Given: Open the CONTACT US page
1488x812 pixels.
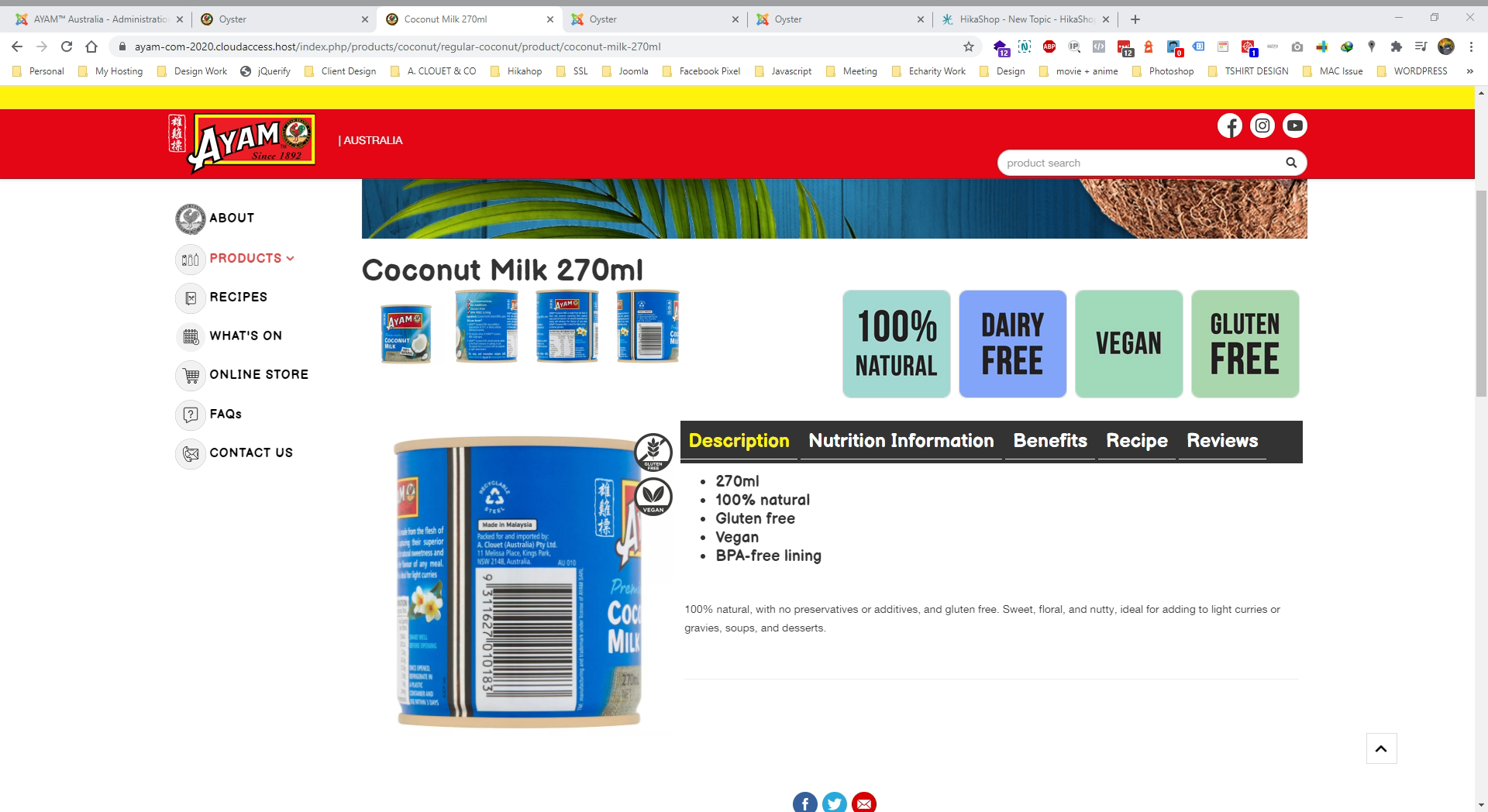Looking at the screenshot, I should tap(251, 453).
